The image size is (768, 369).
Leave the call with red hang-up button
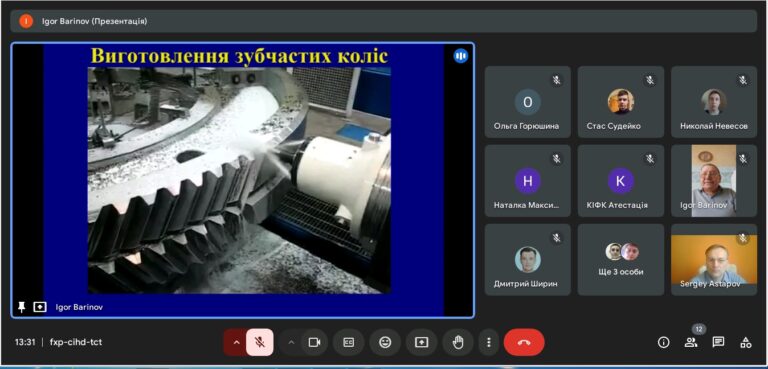pos(524,343)
